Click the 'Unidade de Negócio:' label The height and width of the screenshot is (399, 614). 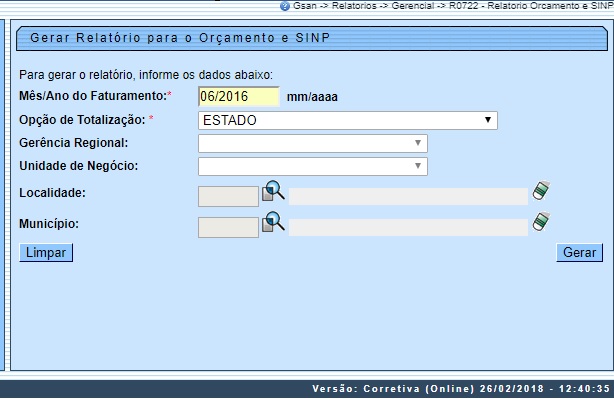pyautogui.click(x=79, y=166)
